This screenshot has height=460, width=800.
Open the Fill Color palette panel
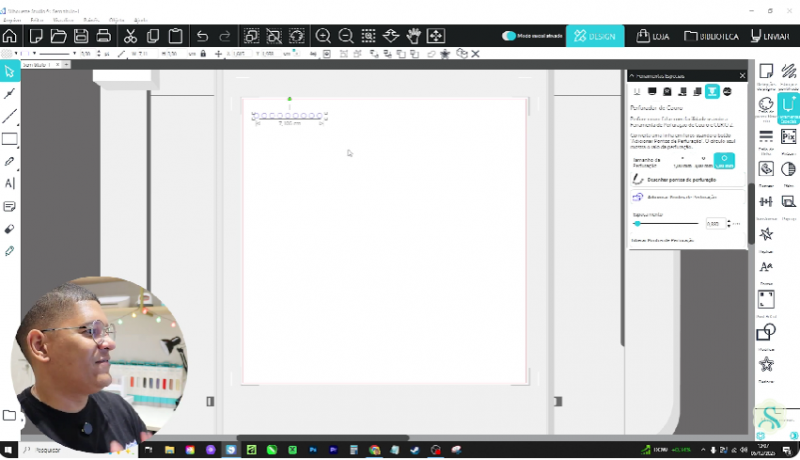tap(766, 105)
